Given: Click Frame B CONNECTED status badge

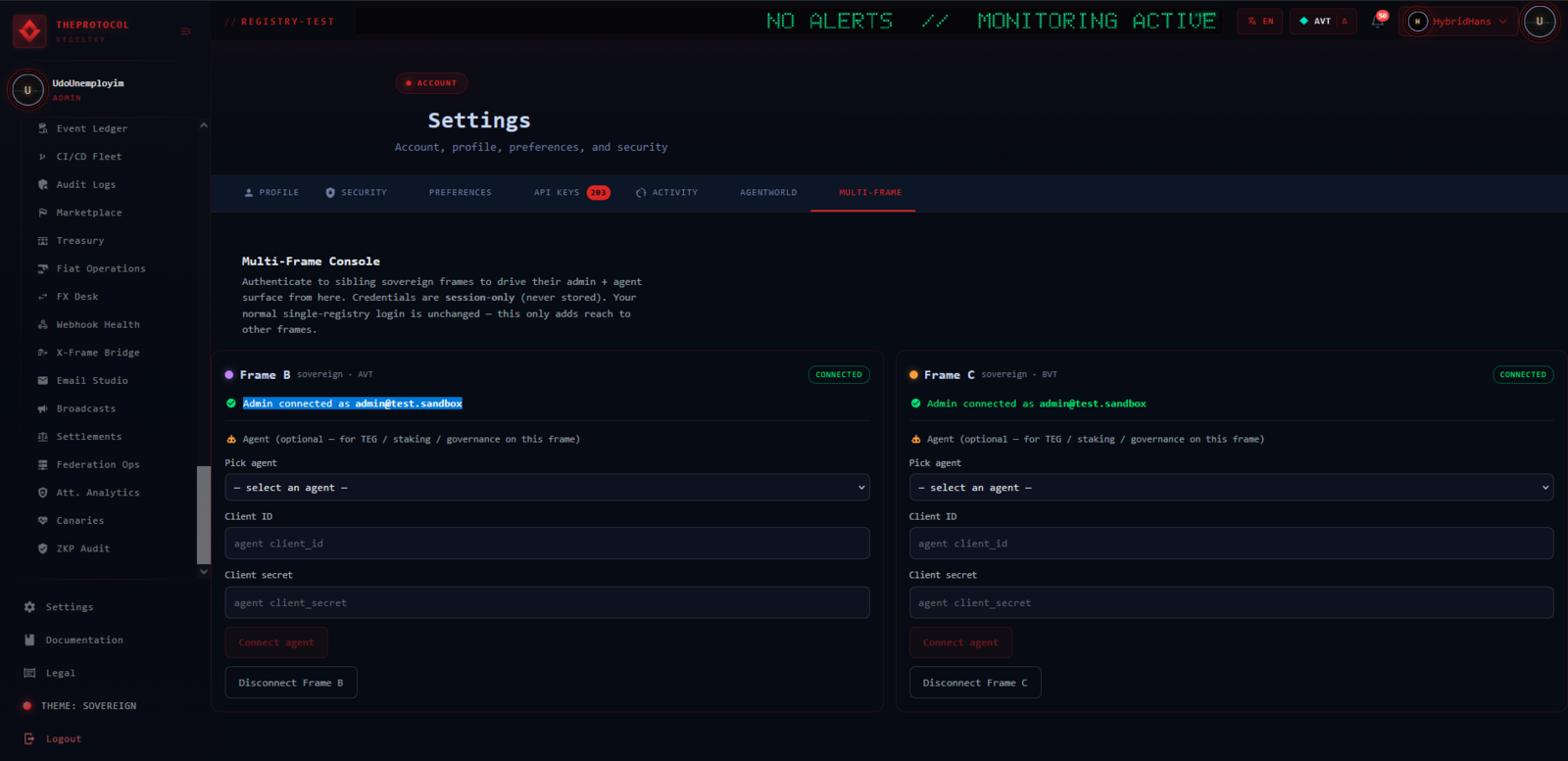Looking at the screenshot, I should tap(839, 375).
